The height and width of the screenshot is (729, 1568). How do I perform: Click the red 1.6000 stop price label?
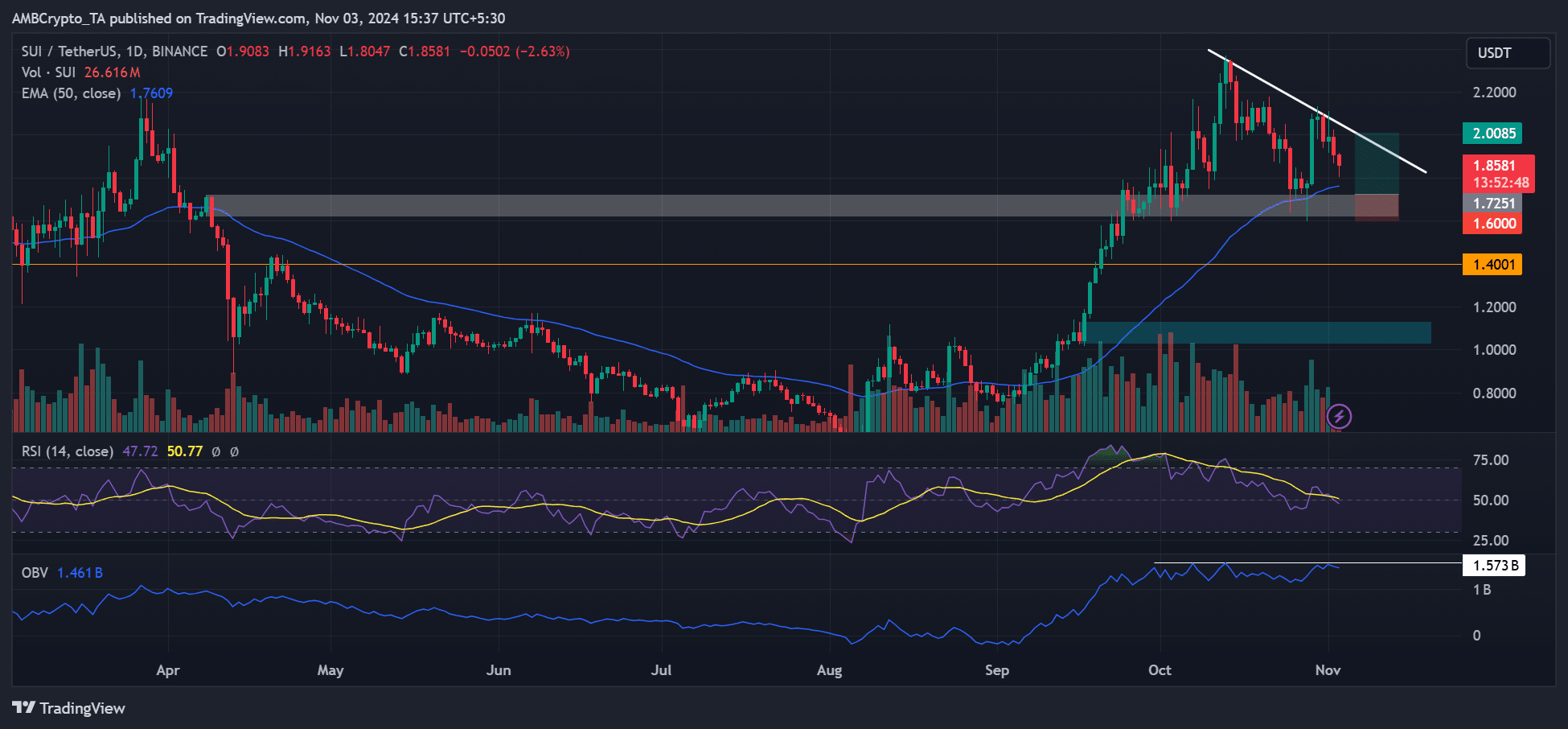(x=1492, y=224)
